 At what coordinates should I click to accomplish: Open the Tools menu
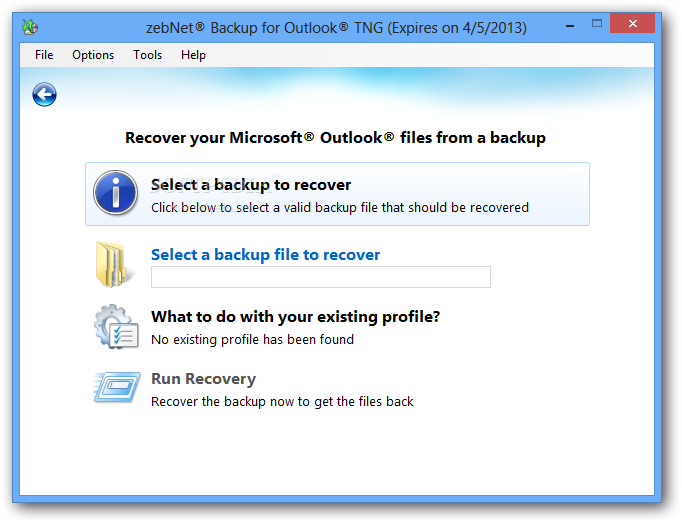click(x=147, y=55)
